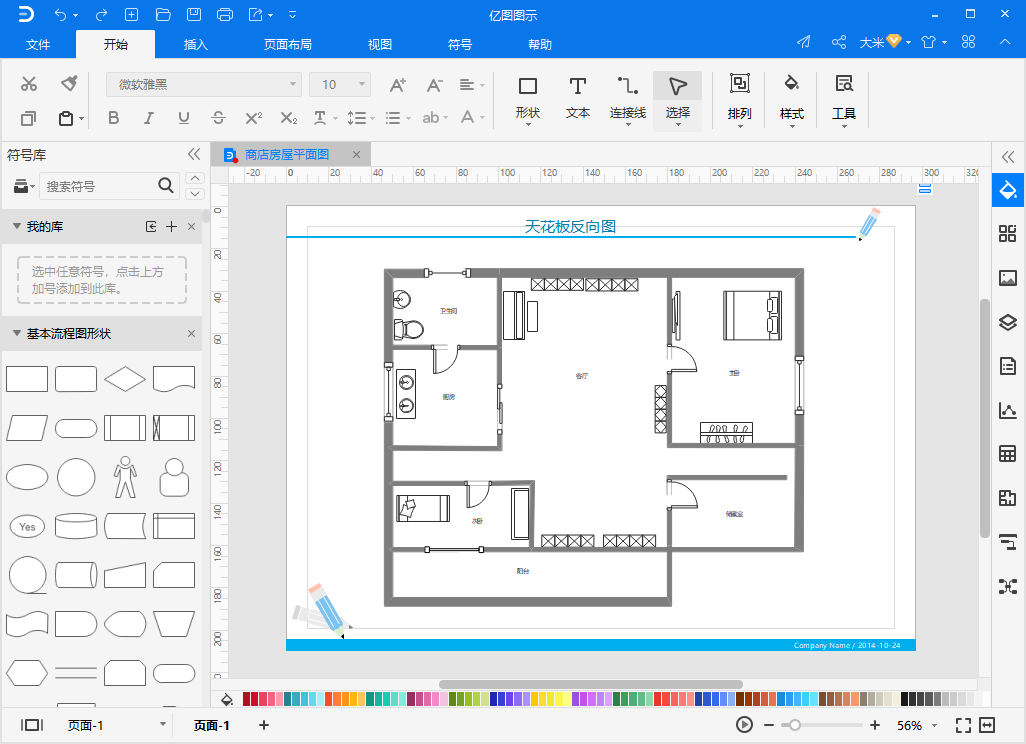The height and width of the screenshot is (744, 1026).
Task: Open the layers panel icon
Action: (x=1008, y=322)
